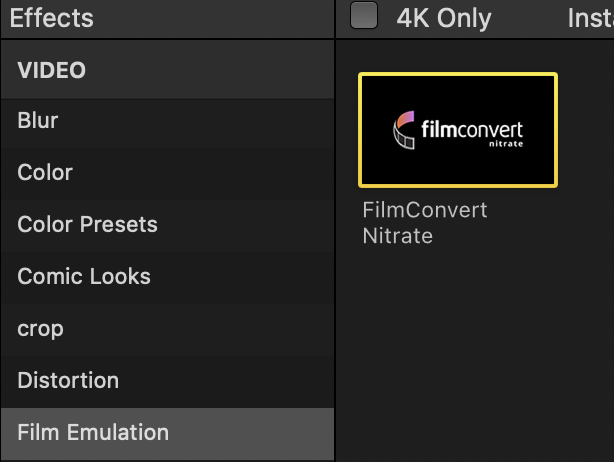Select the crop category in sidebar
Image resolution: width=614 pixels, height=462 pixels.
coord(40,329)
